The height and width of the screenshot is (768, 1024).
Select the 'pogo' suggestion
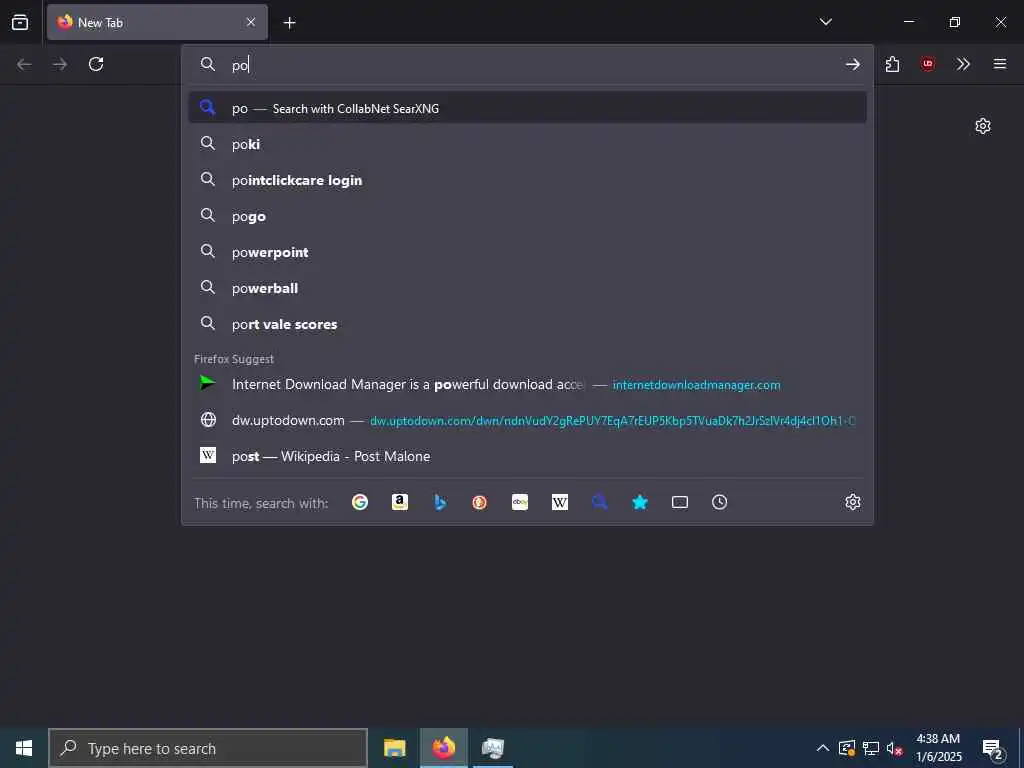coord(527,216)
